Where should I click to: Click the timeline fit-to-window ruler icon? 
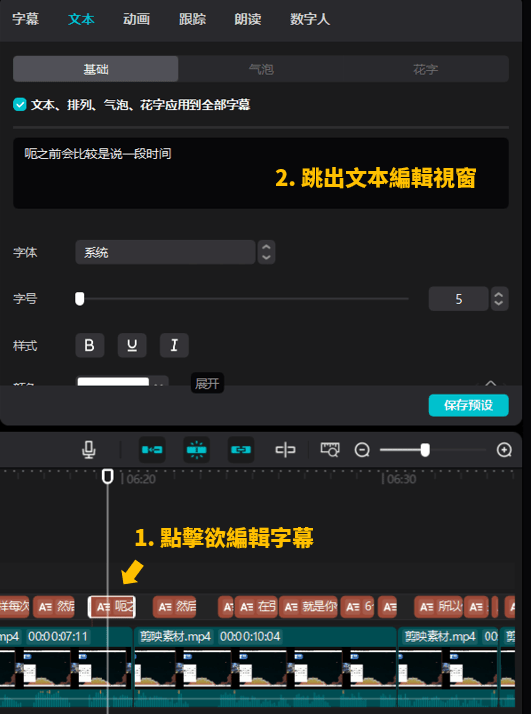[330, 449]
